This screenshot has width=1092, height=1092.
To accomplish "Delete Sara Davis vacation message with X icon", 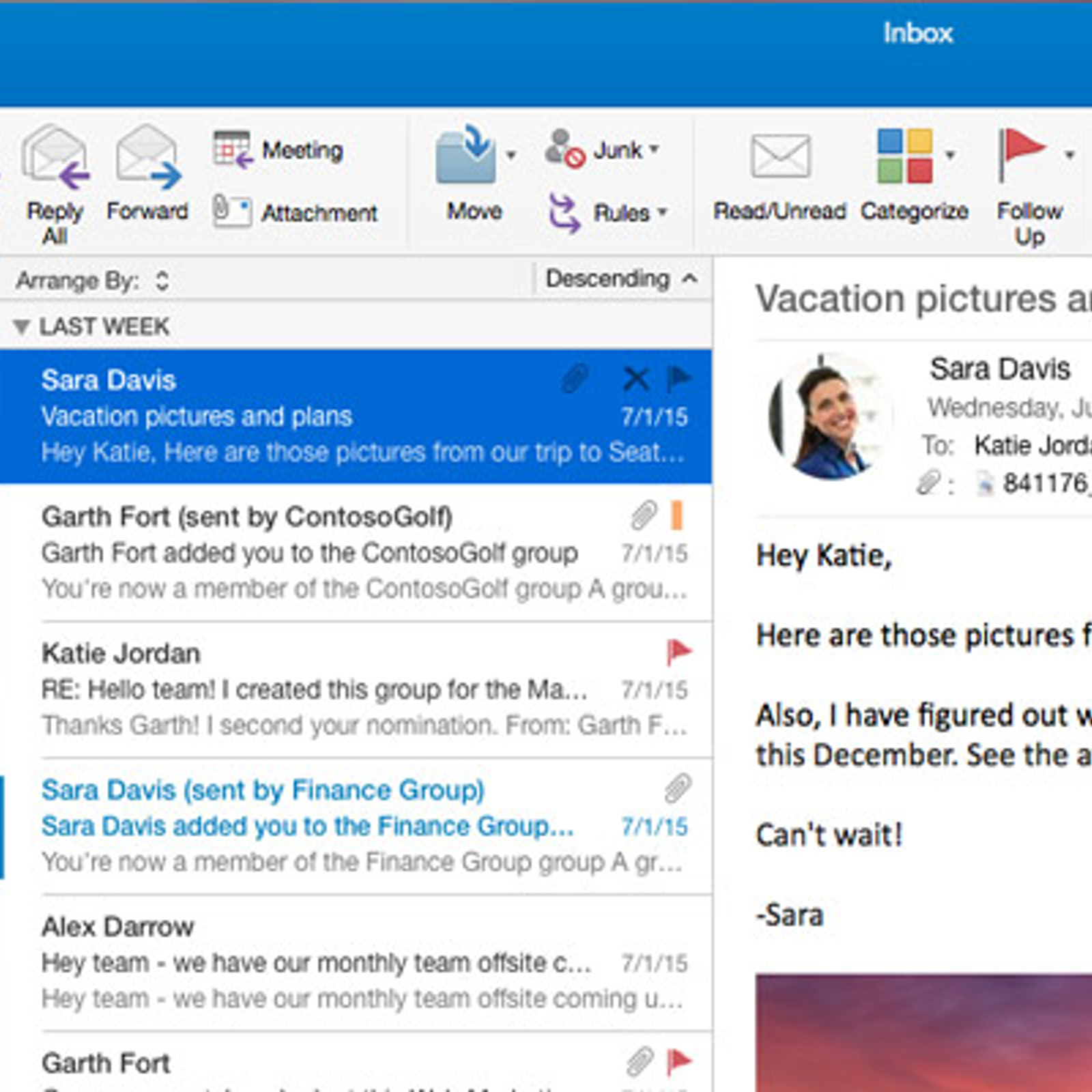I will click(x=636, y=379).
